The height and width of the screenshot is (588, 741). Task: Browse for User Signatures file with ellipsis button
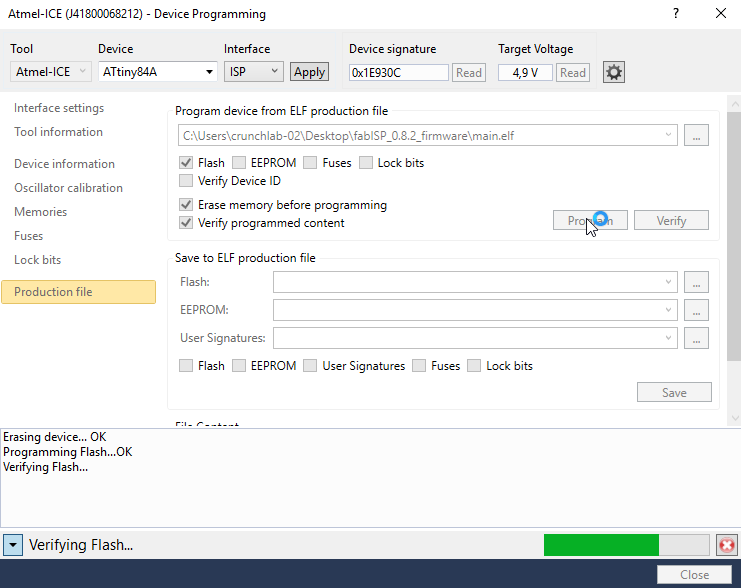696,338
